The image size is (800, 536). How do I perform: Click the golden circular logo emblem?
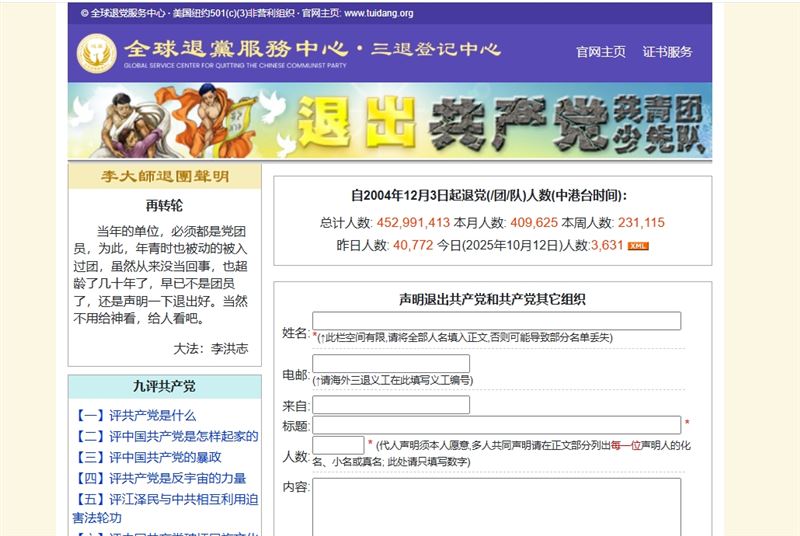point(97,53)
